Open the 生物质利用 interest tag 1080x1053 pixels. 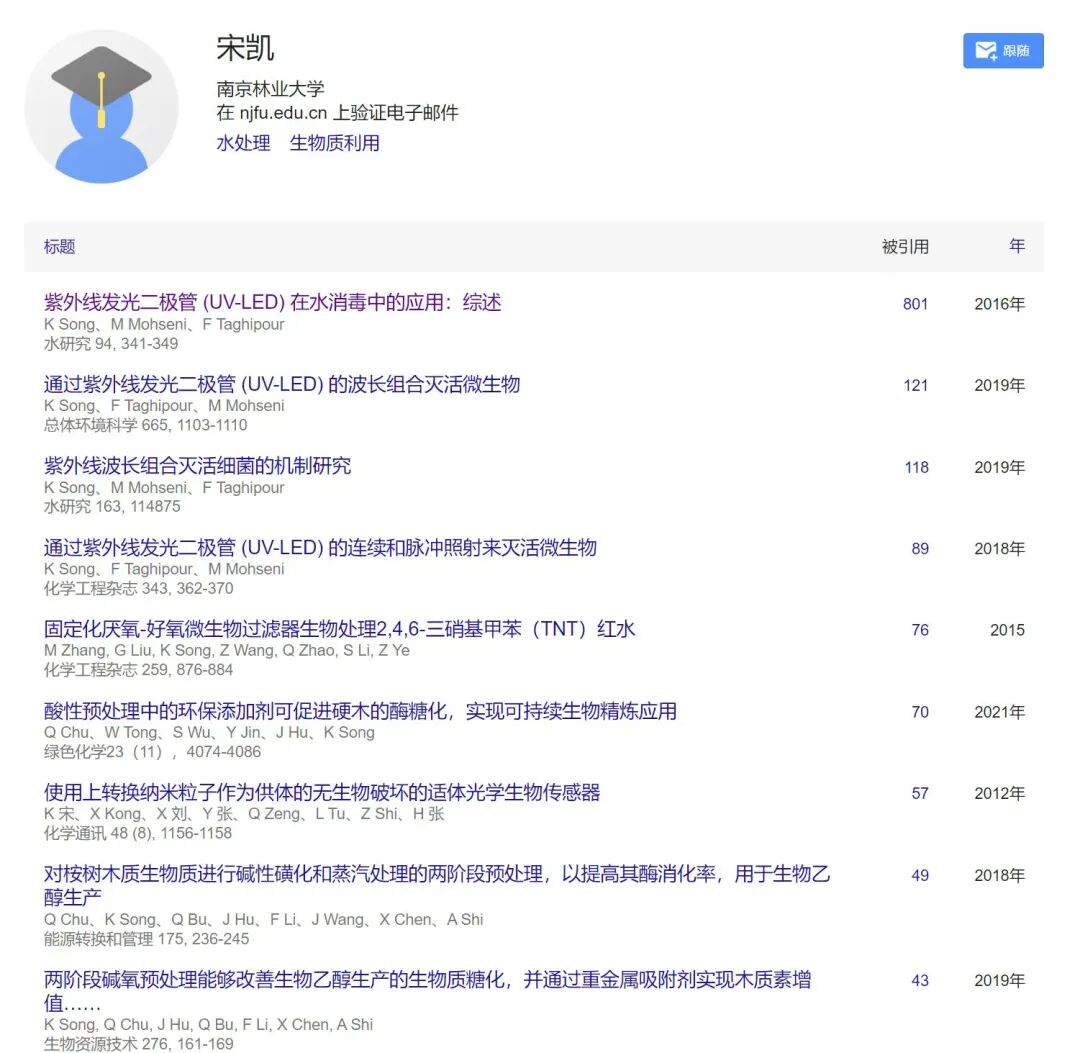334,143
